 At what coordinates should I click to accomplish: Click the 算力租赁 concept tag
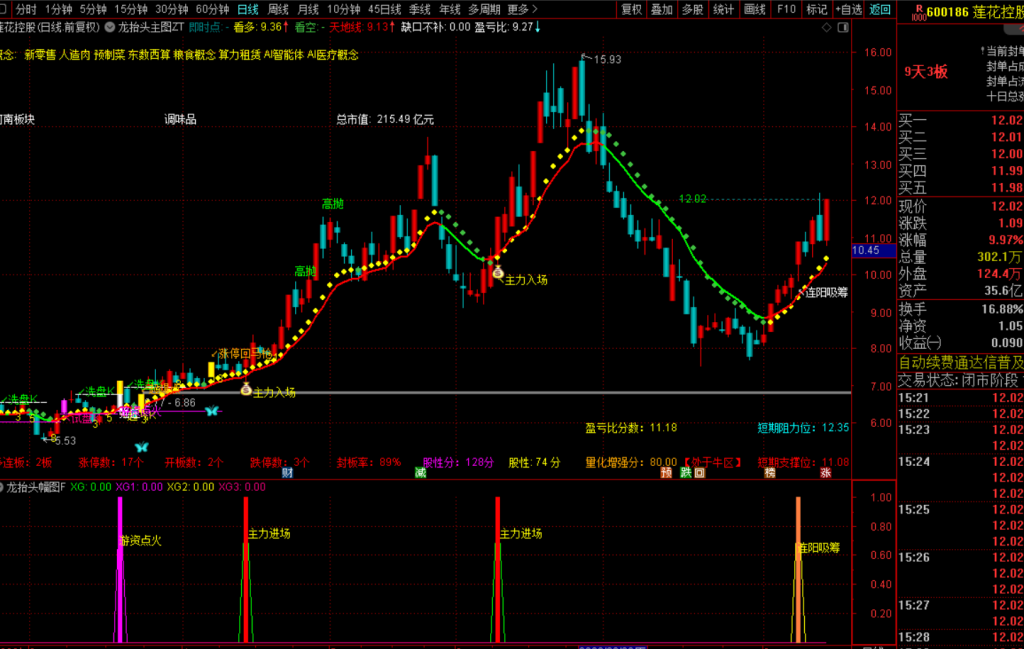pos(239,55)
